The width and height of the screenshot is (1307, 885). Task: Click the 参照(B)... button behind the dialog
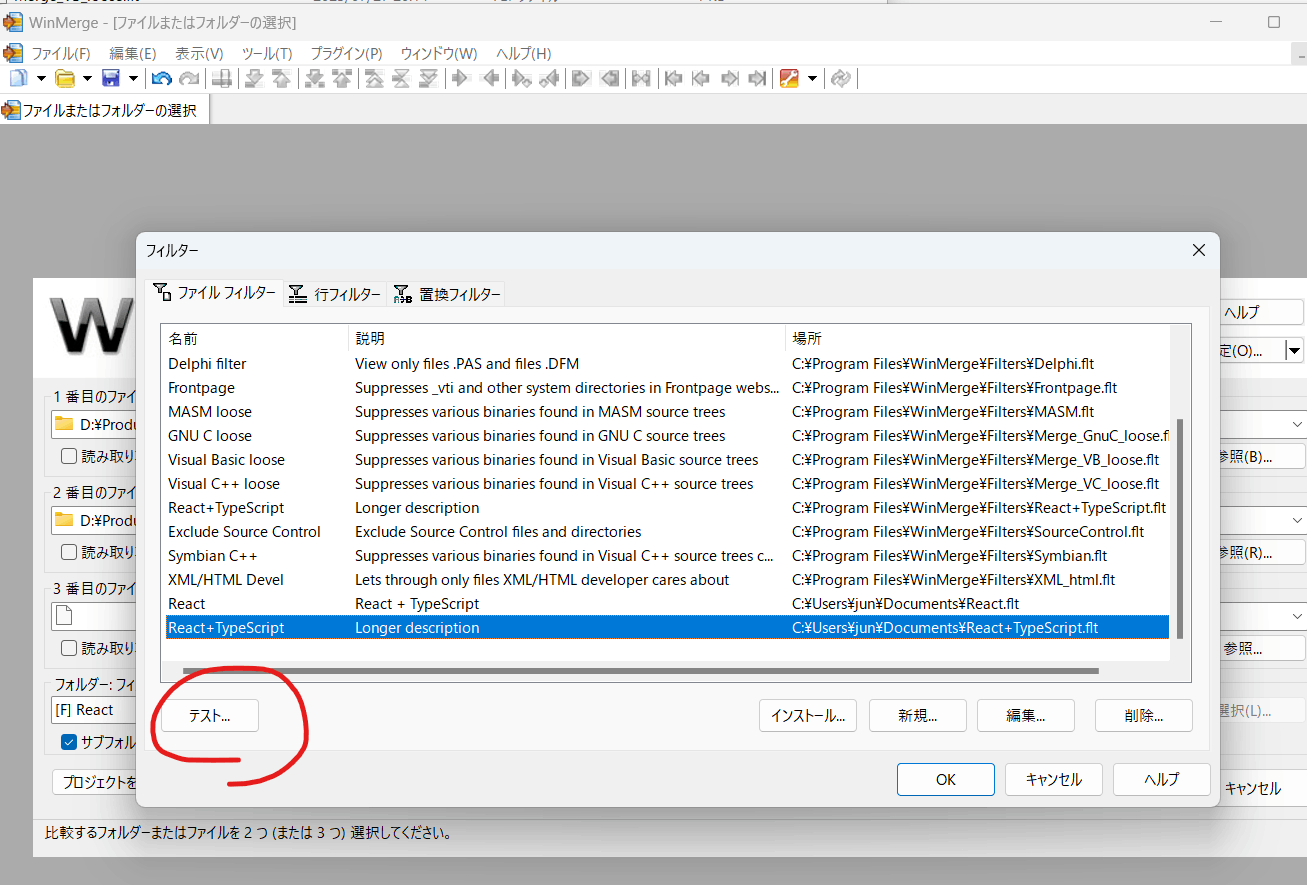point(1262,457)
